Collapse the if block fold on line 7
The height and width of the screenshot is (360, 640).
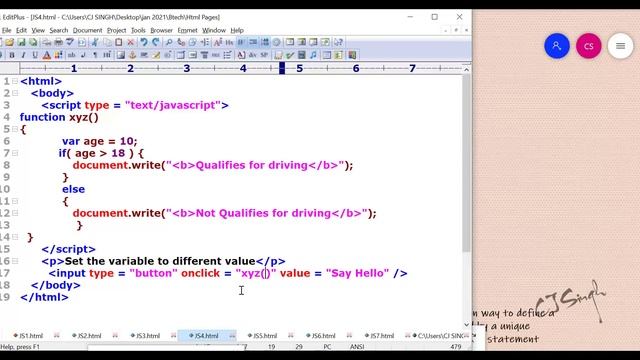point(15,153)
